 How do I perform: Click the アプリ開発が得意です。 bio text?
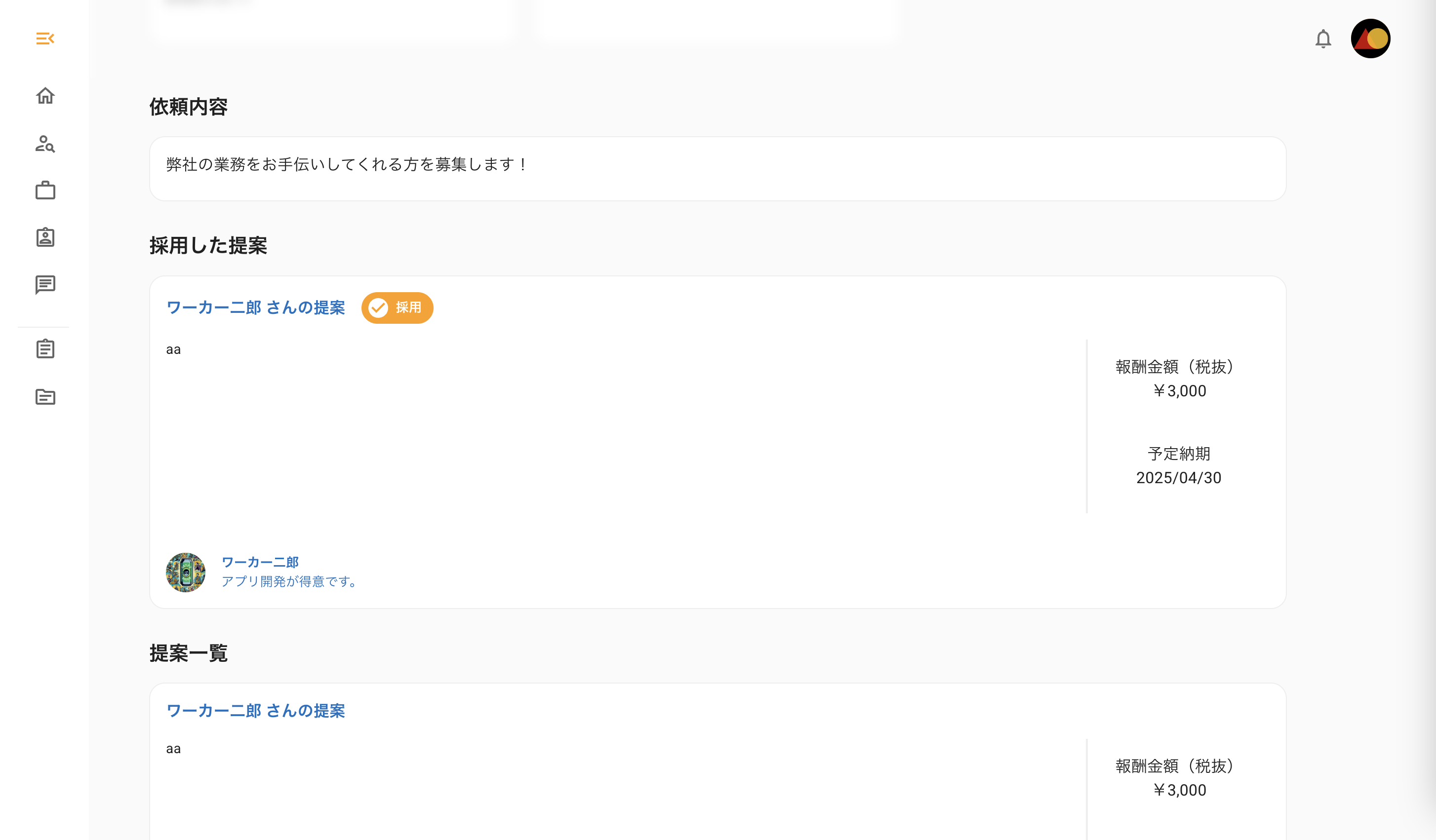tap(289, 581)
